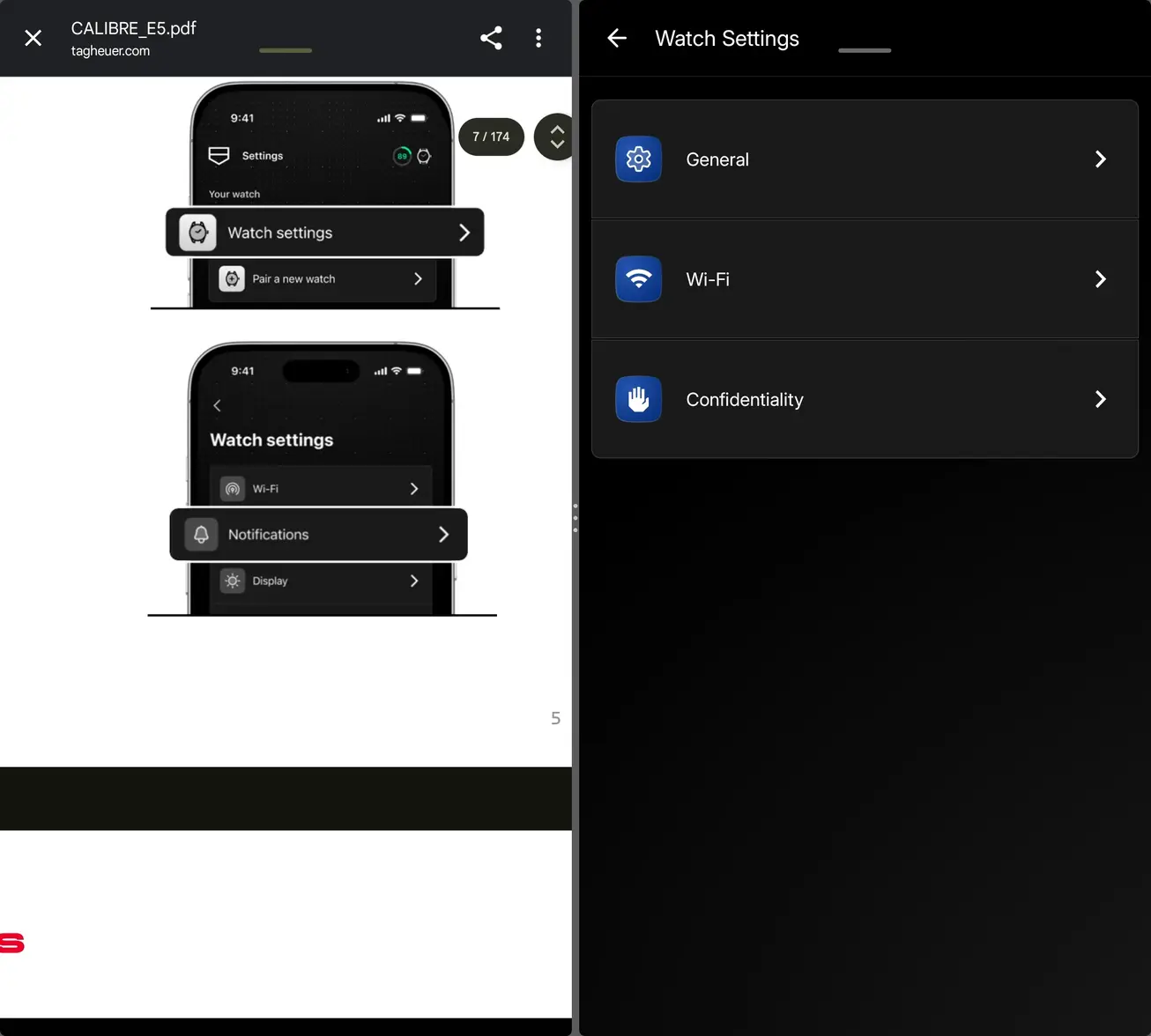Go to the next page with the down arrow
The image size is (1151, 1036).
pyautogui.click(x=557, y=146)
